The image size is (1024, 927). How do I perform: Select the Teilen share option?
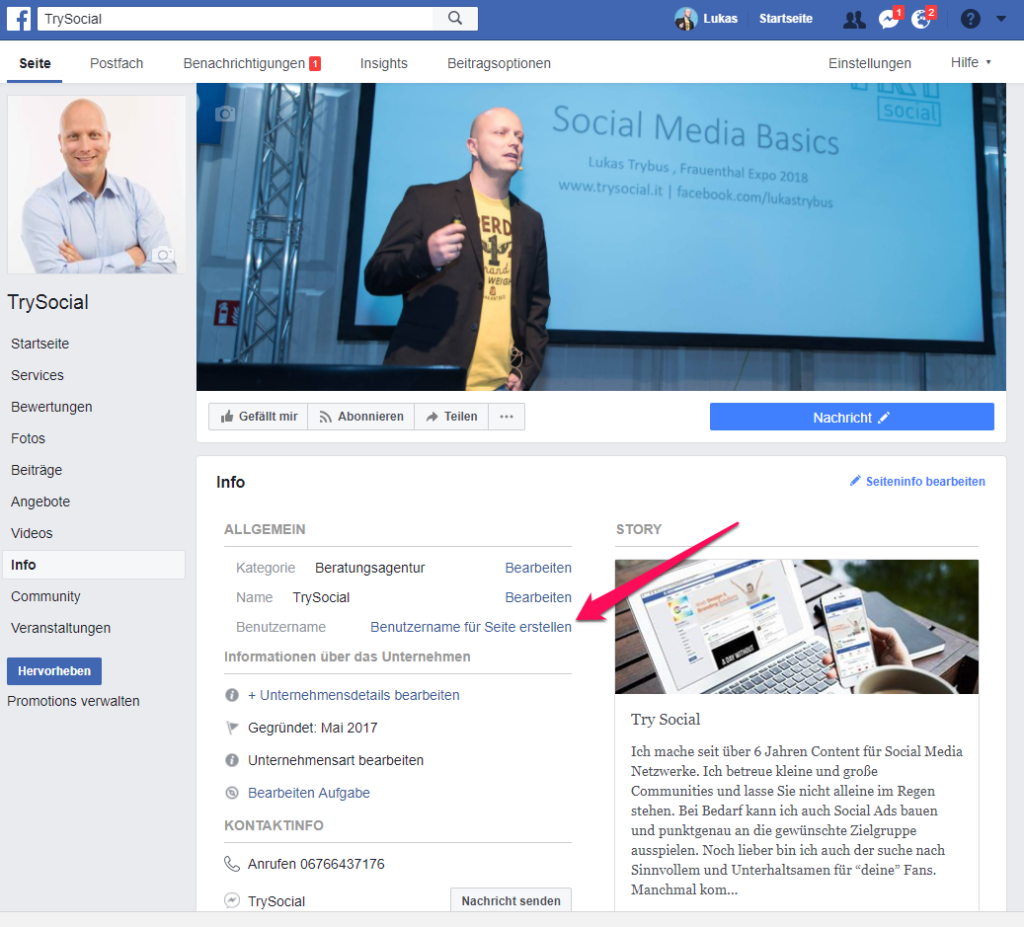[451, 416]
